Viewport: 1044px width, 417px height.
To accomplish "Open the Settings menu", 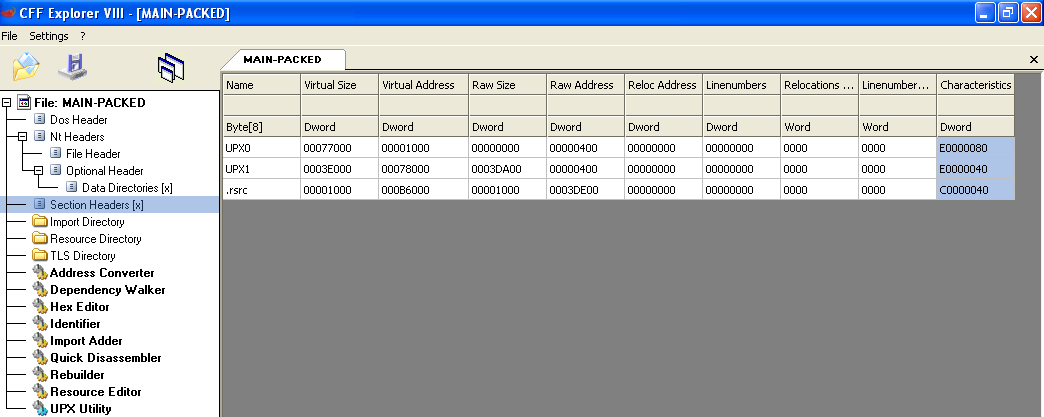I will click(x=49, y=36).
